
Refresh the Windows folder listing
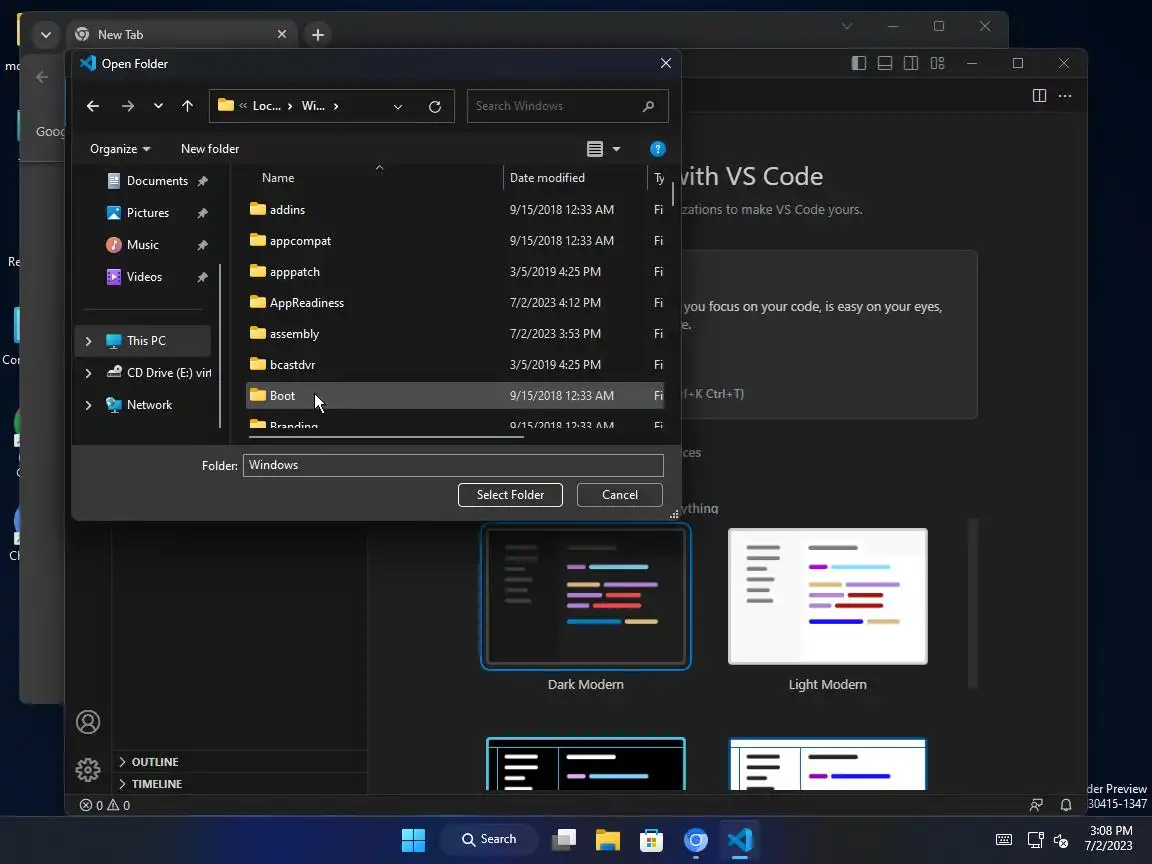435,107
